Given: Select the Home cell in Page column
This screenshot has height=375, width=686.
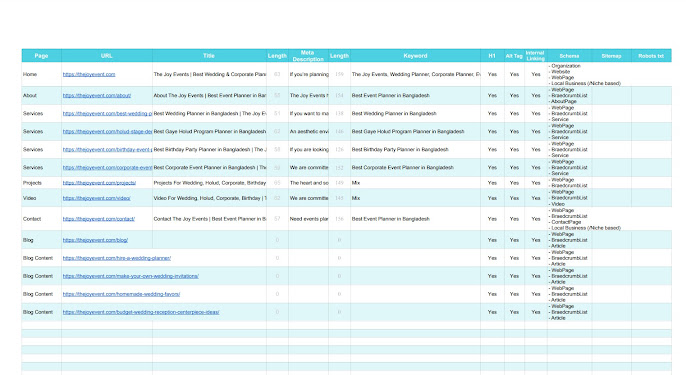Looking at the screenshot, I should 42,74.
